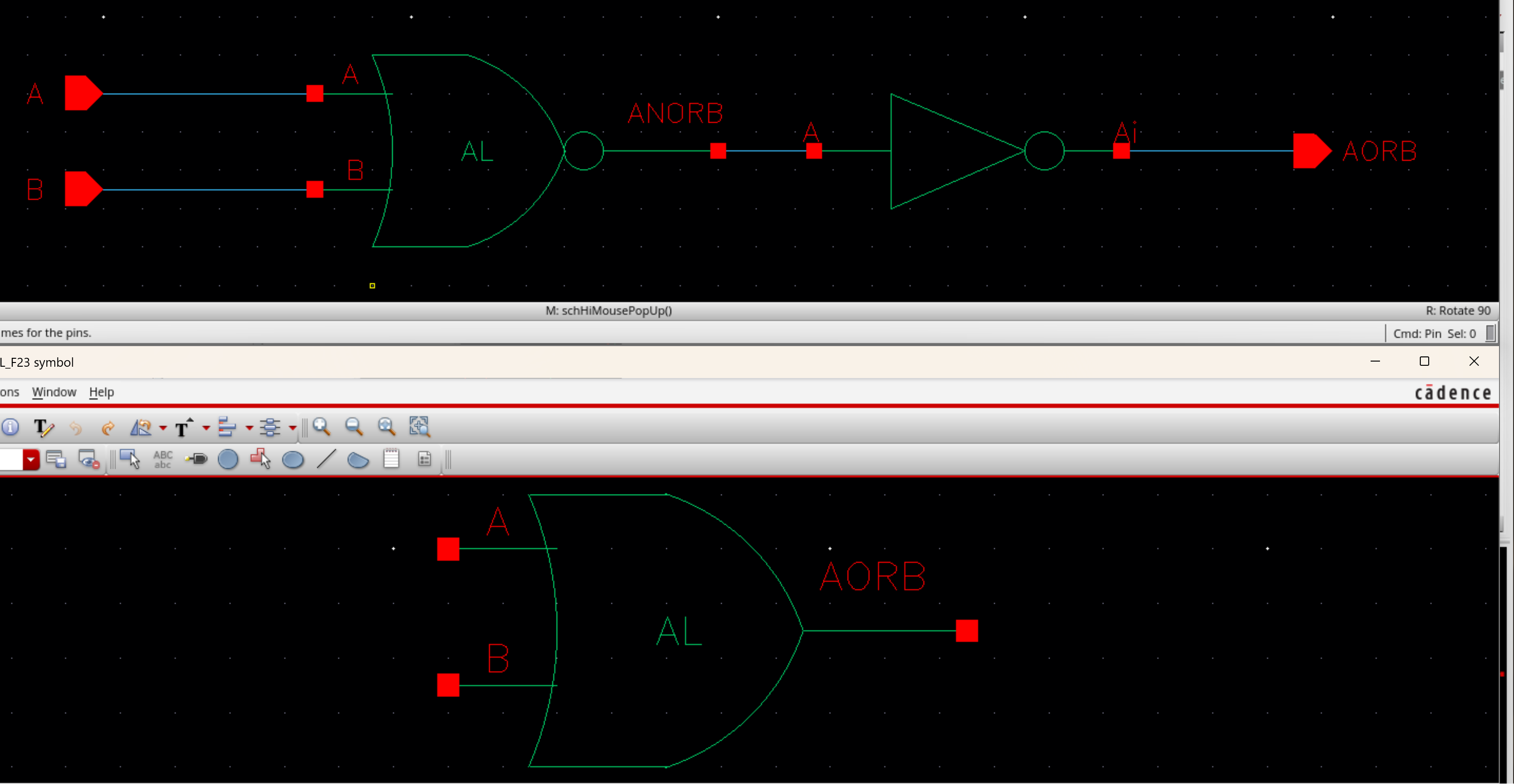Click the AORB output pin square in symbol
1514x784 pixels.
(x=967, y=631)
